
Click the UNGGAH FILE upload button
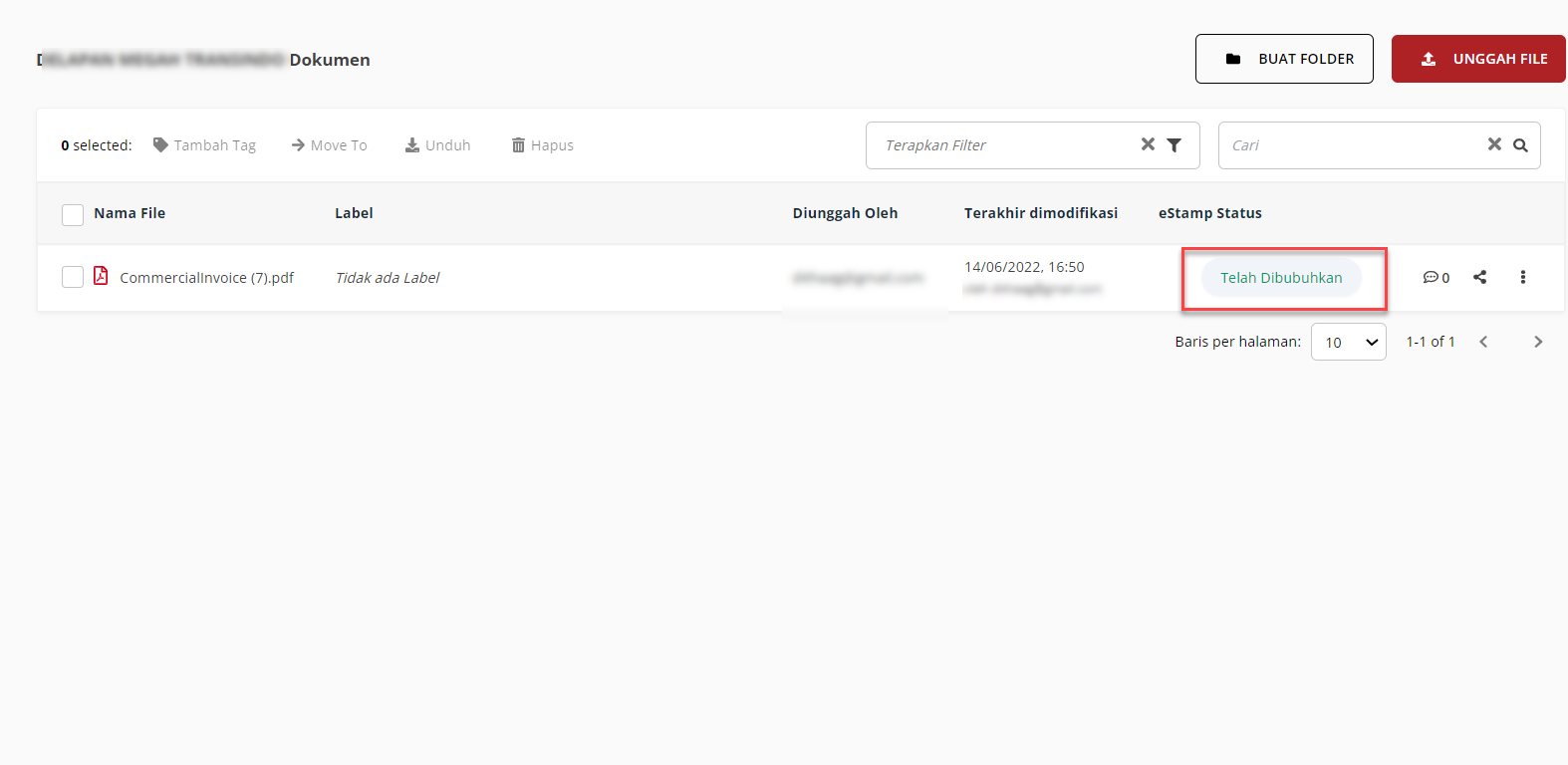coord(1478,59)
